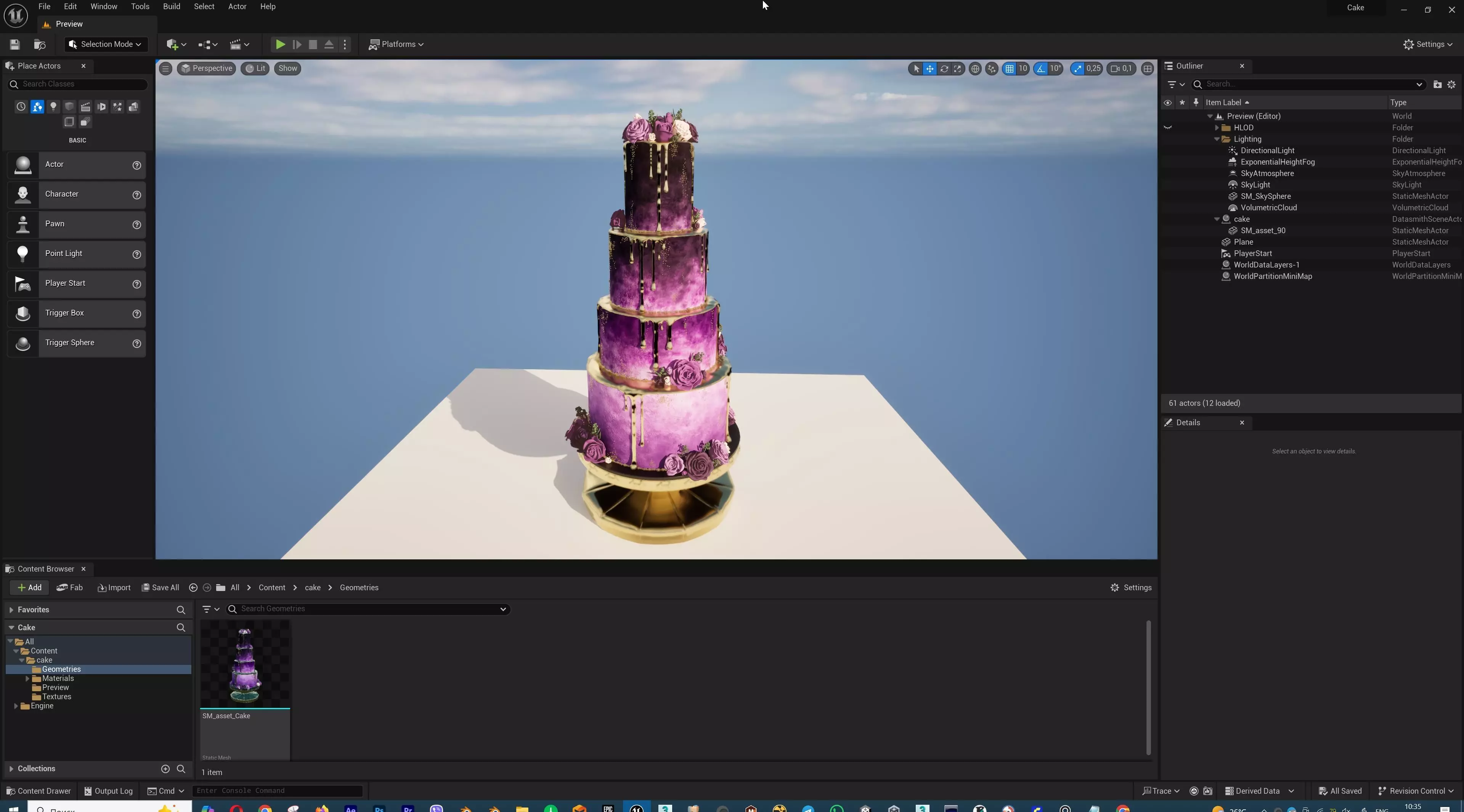The width and height of the screenshot is (1464, 812).
Task: Collapse the Lighting folder in the Outliner
Action: click(1217, 139)
